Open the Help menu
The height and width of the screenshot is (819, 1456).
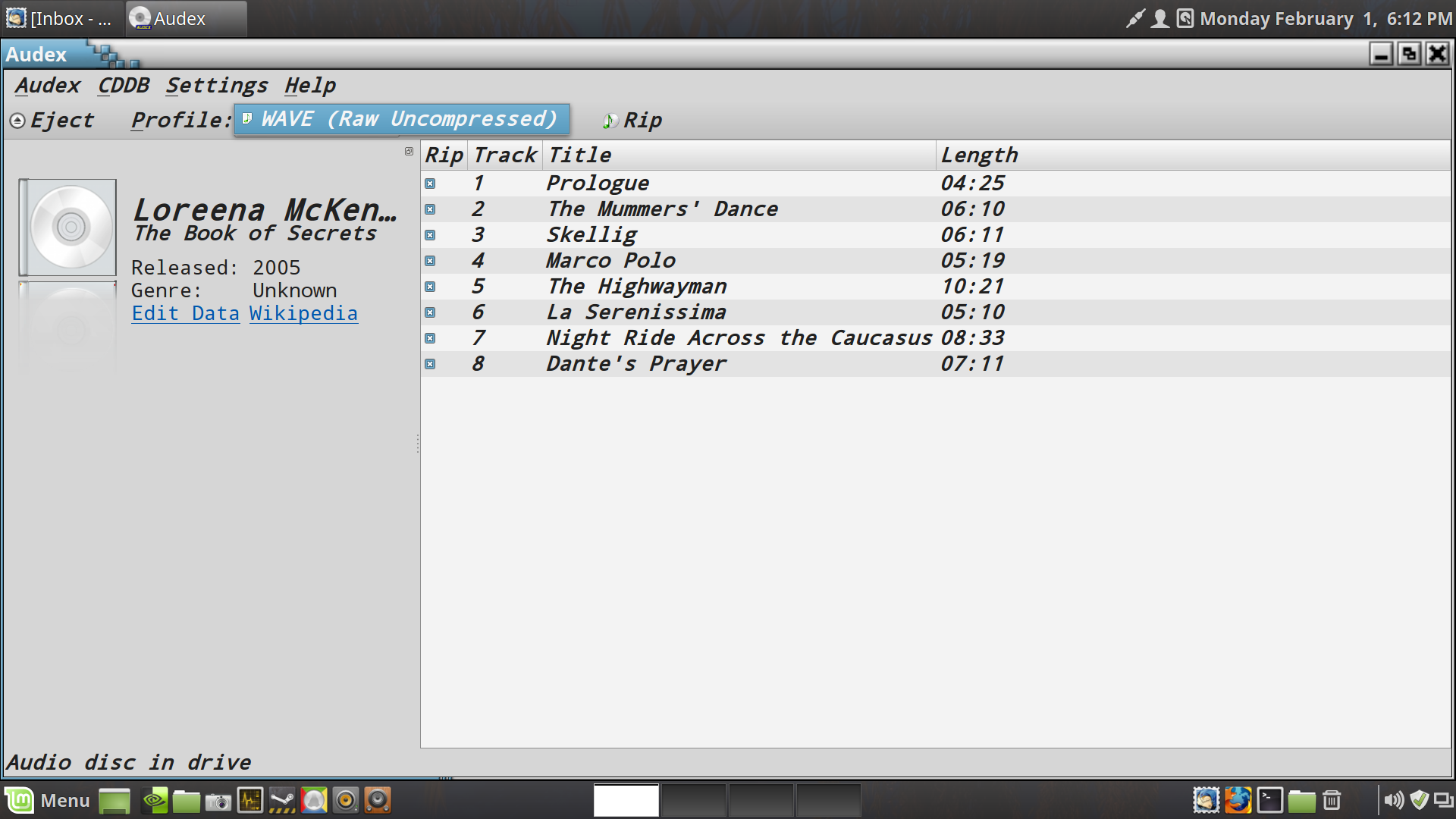point(310,86)
